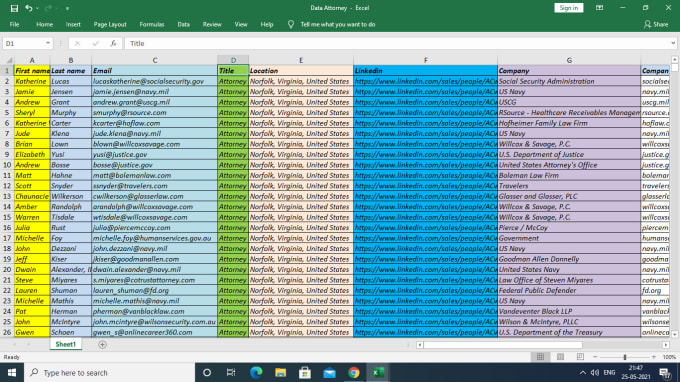The width and height of the screenshot is (680, 382).
Task: Open the View tab
Action: click(241, 25)
